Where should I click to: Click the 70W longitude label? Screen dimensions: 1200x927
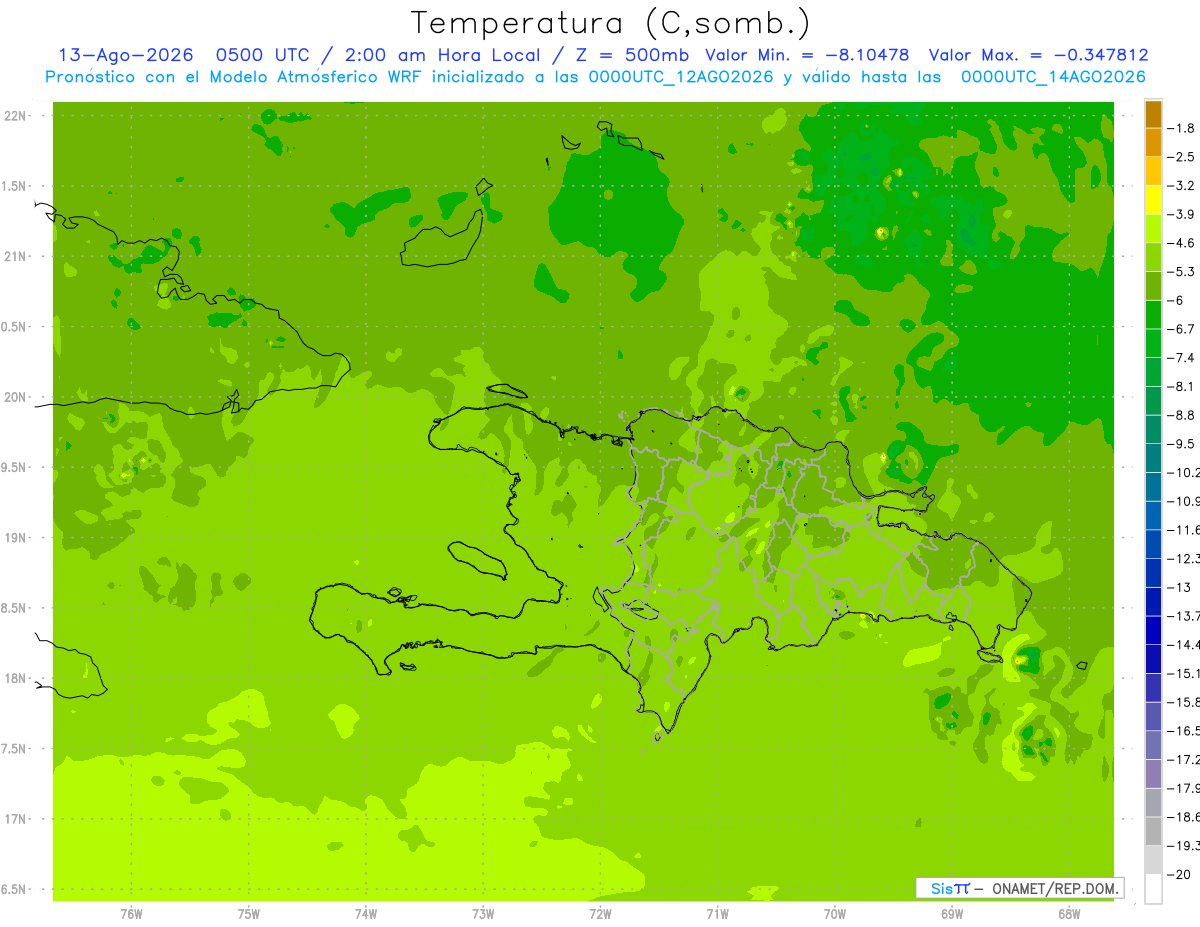click(835, 913)
